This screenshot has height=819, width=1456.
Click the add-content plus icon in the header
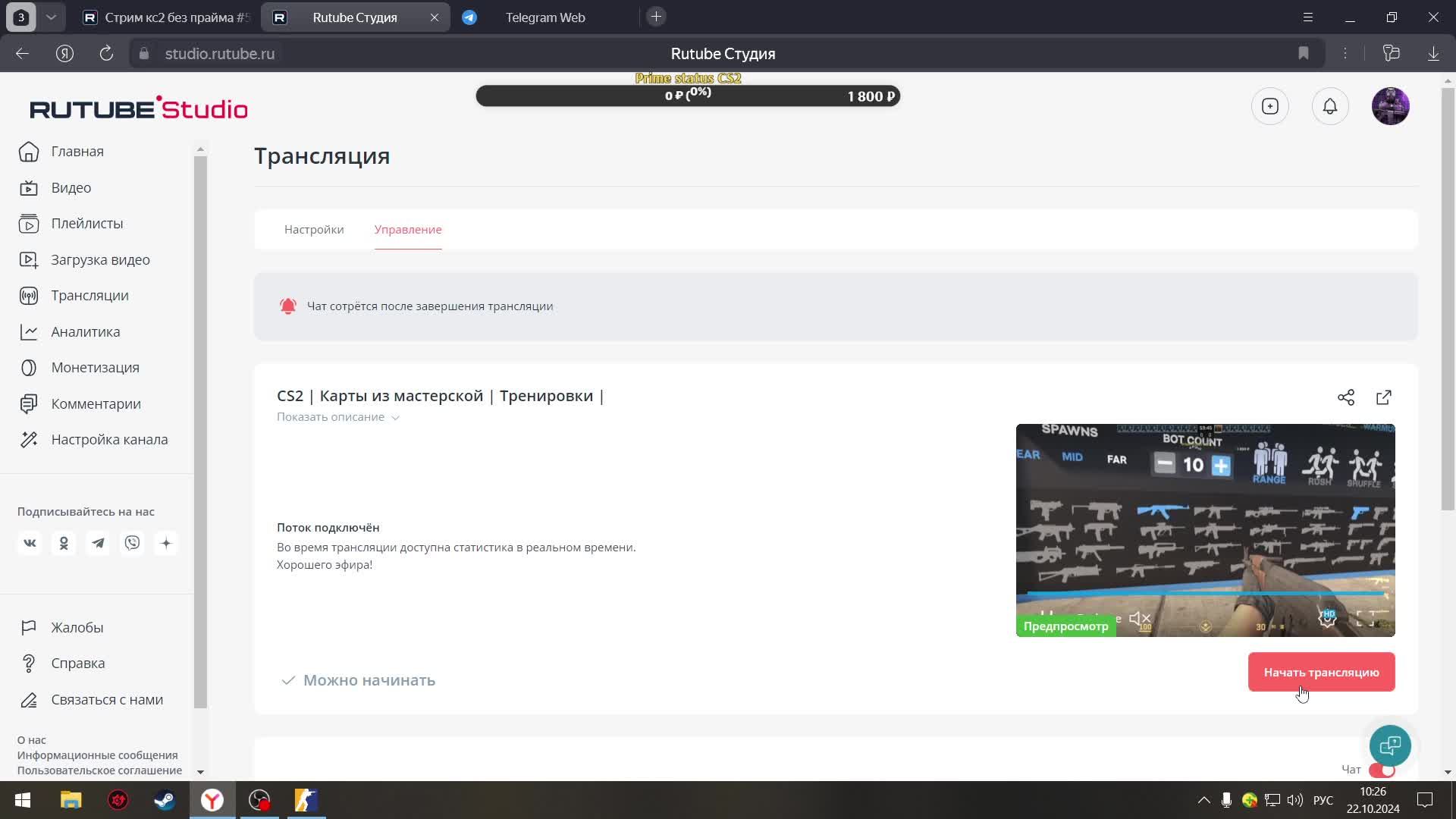click(x=1270, y=106)
